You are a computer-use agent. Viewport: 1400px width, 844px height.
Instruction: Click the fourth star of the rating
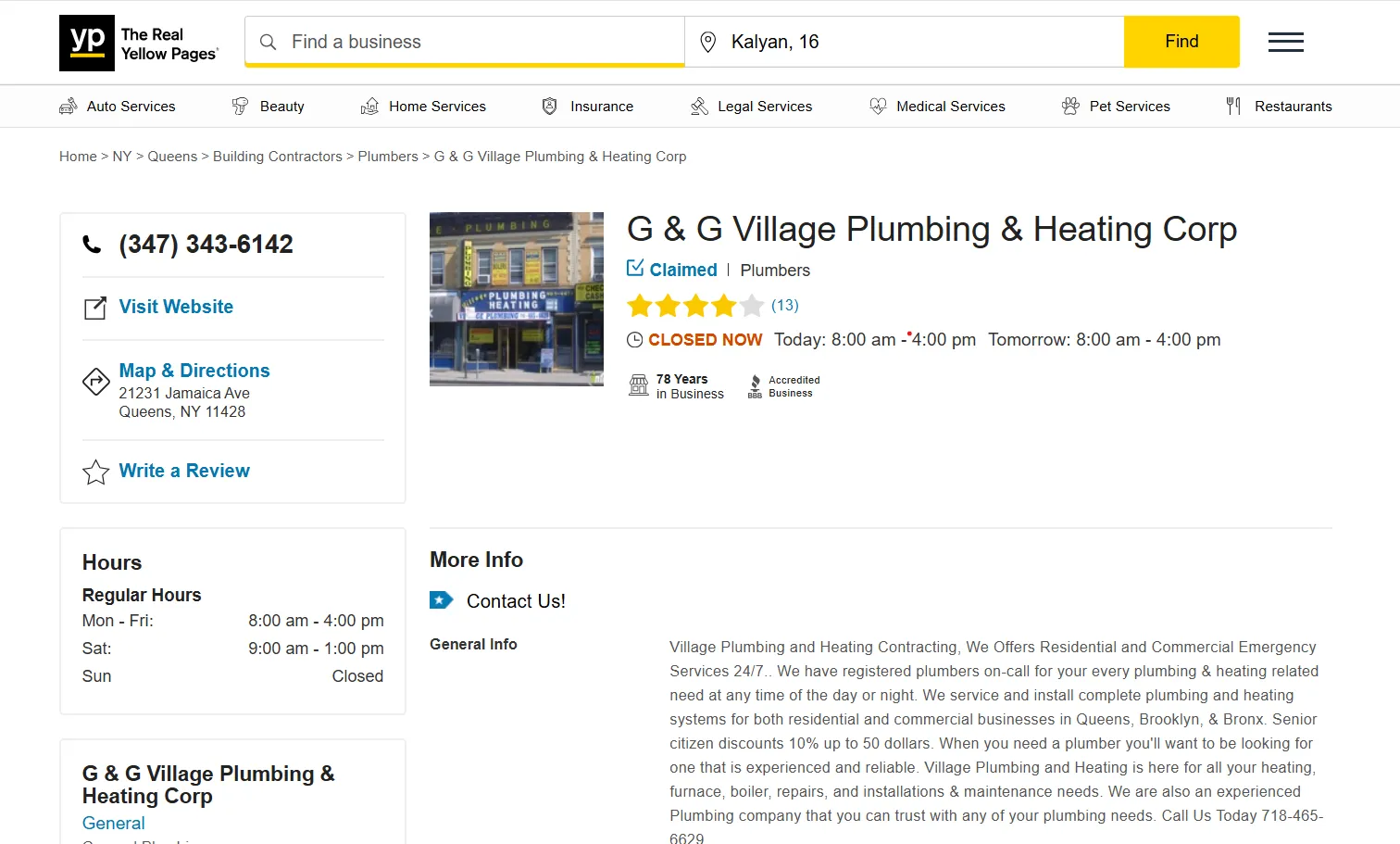coord(724,305)
